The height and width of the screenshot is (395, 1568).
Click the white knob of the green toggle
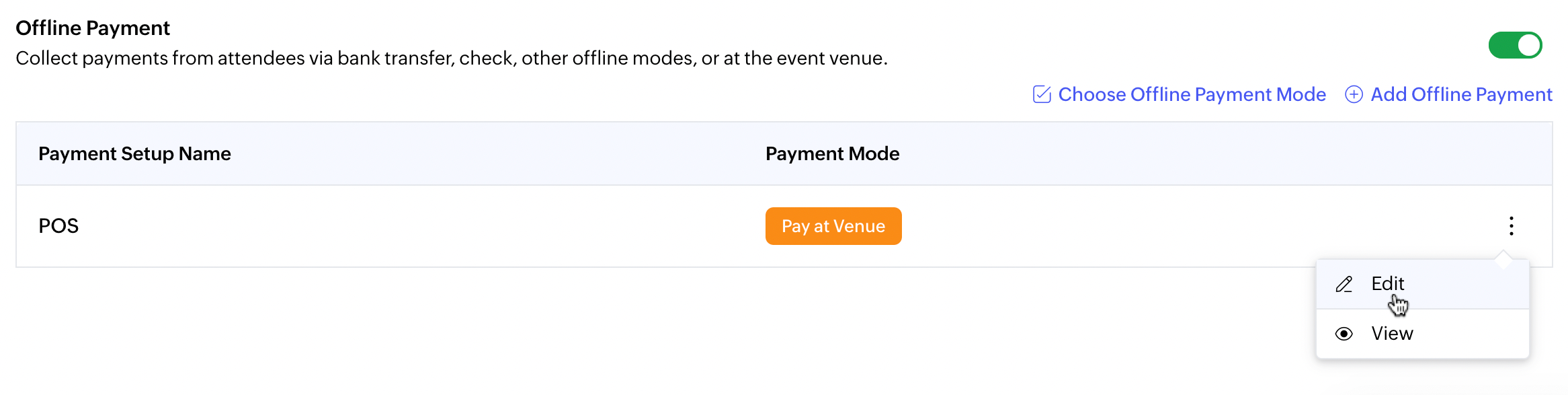(x=1528, y=45)
